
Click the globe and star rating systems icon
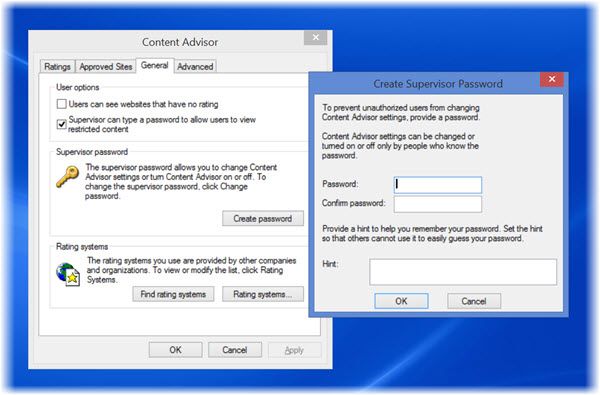point(68,274)
